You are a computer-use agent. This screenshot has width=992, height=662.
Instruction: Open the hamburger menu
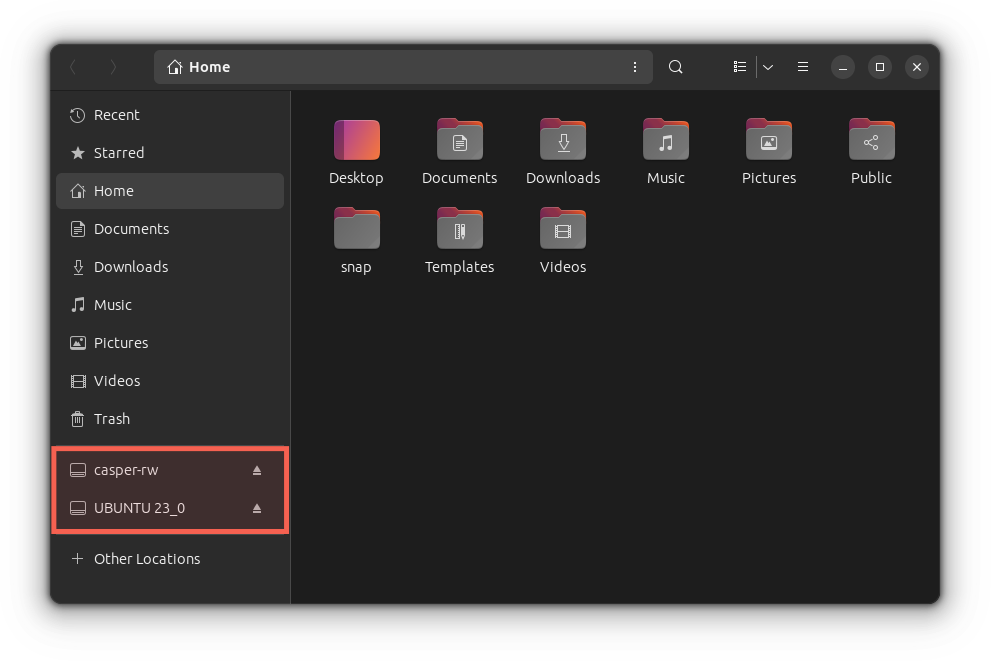coord(803,66)
